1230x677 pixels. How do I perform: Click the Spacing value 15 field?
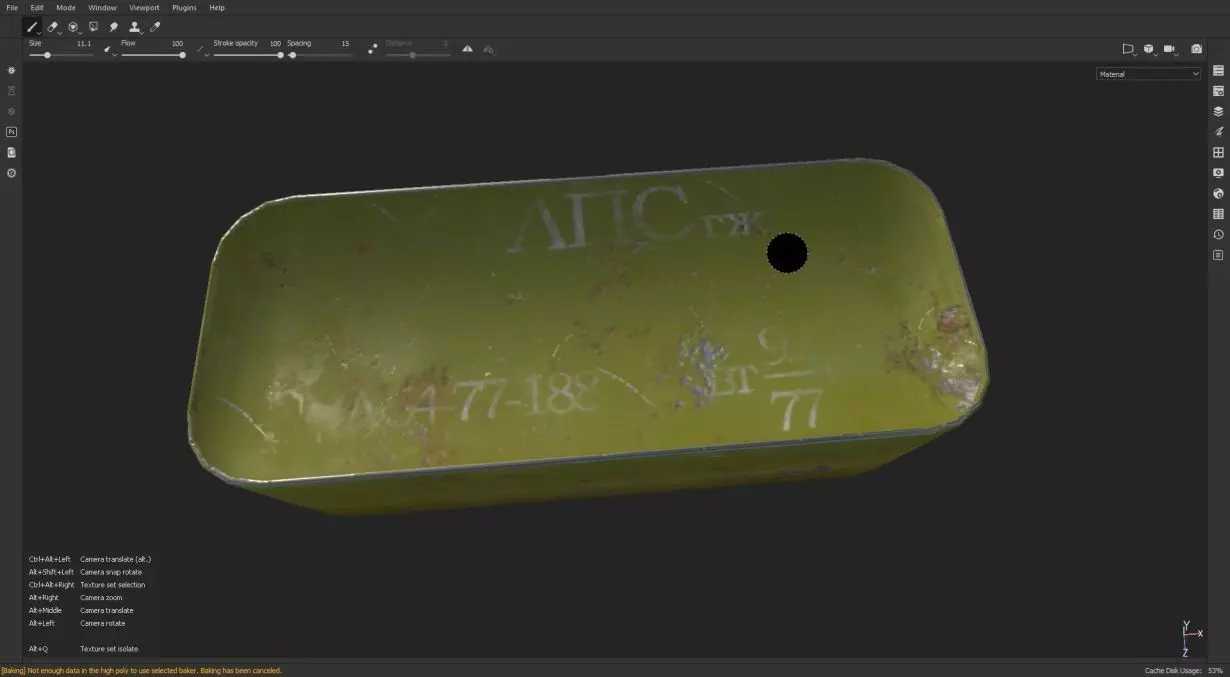[x=345, y=44]
